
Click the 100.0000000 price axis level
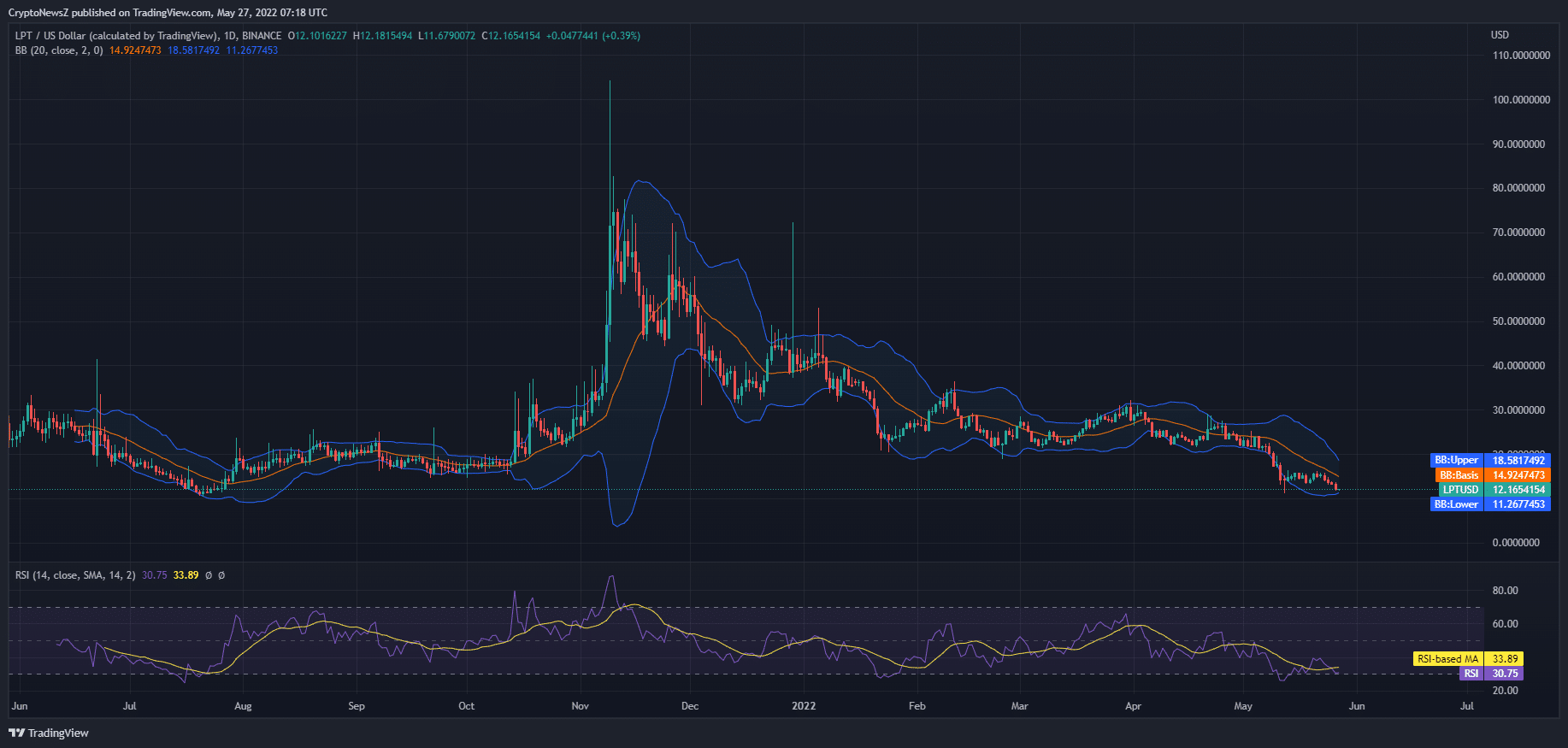1521,100
